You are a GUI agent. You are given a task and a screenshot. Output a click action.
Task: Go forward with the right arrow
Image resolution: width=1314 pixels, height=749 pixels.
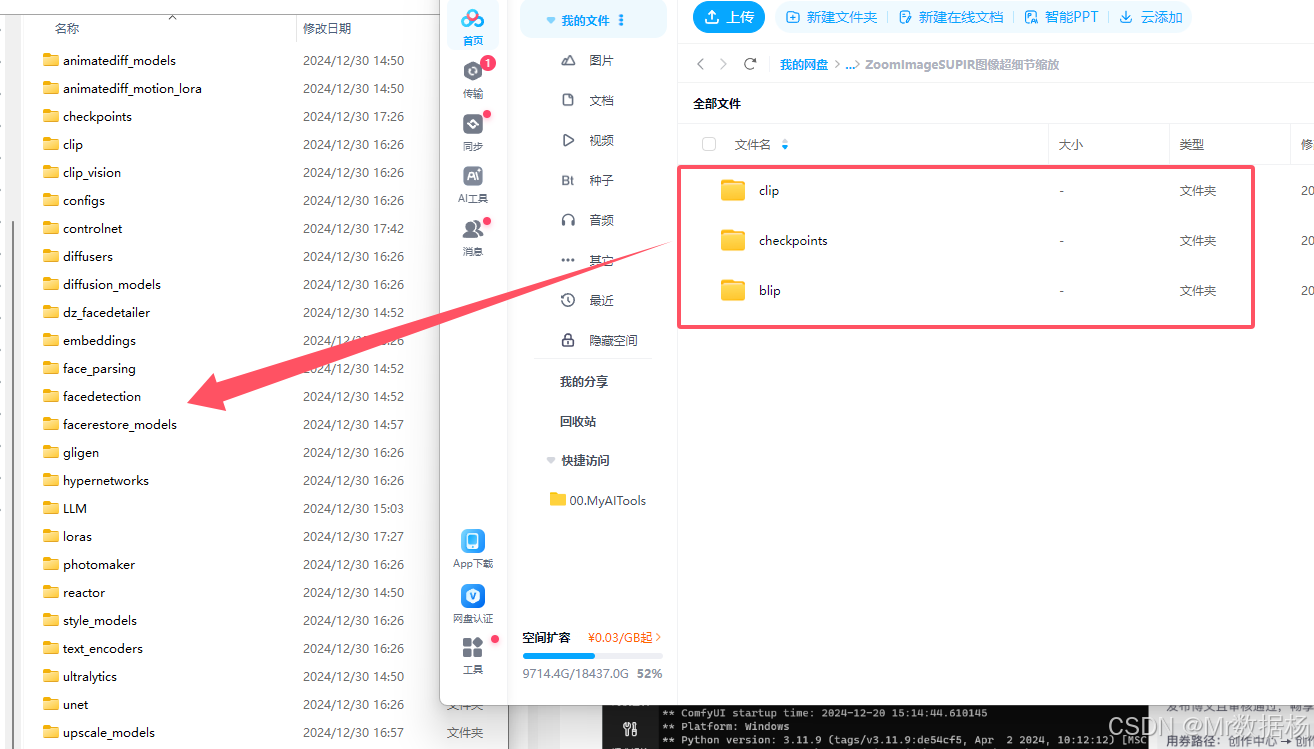click(x=724, y=64)
